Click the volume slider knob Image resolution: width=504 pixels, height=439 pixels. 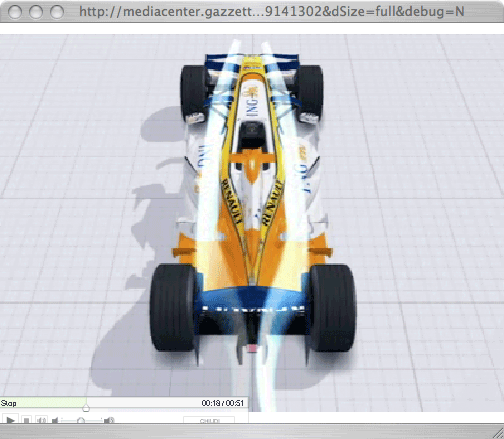pos(81,421)
